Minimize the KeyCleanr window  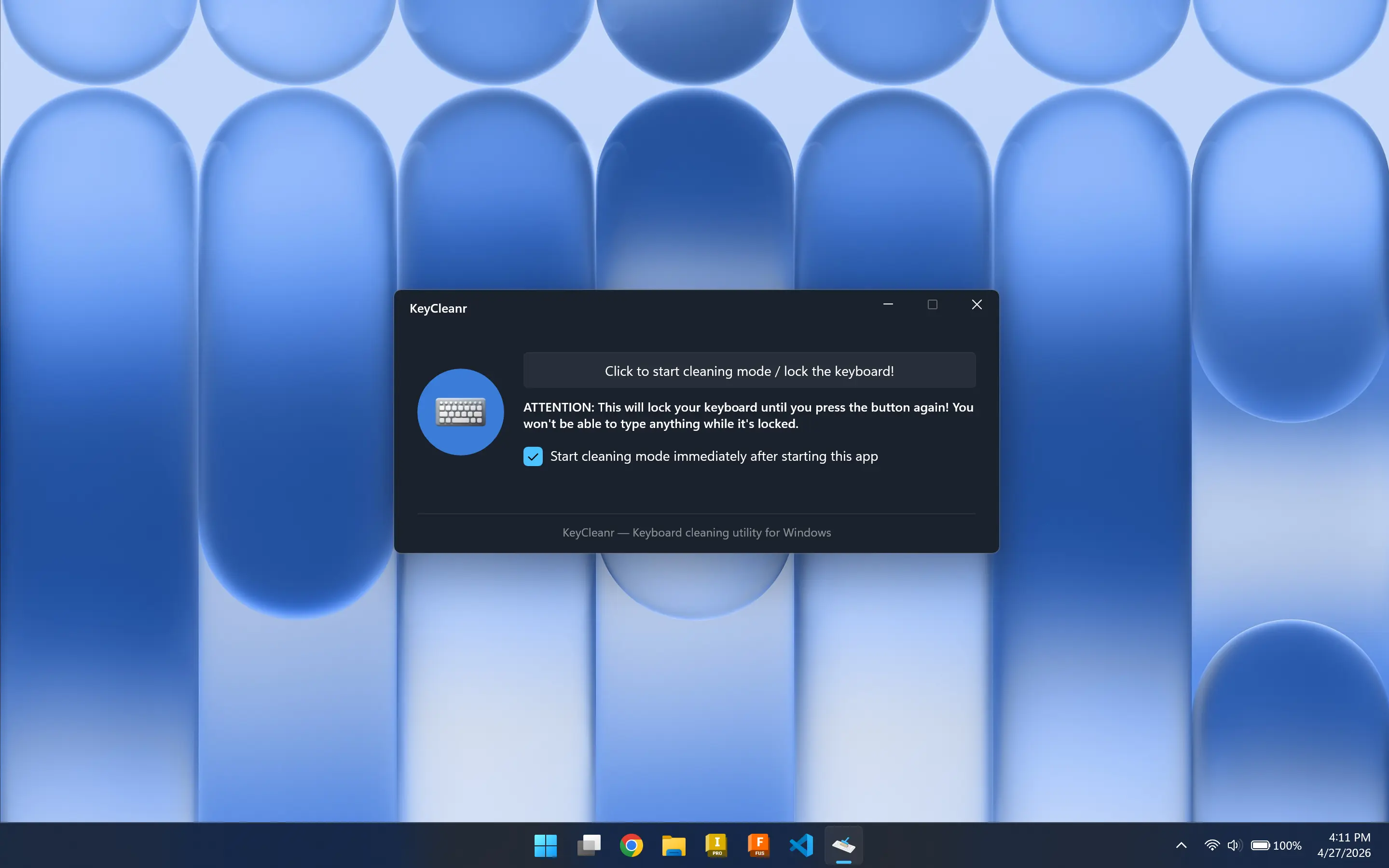click(888, 304)
